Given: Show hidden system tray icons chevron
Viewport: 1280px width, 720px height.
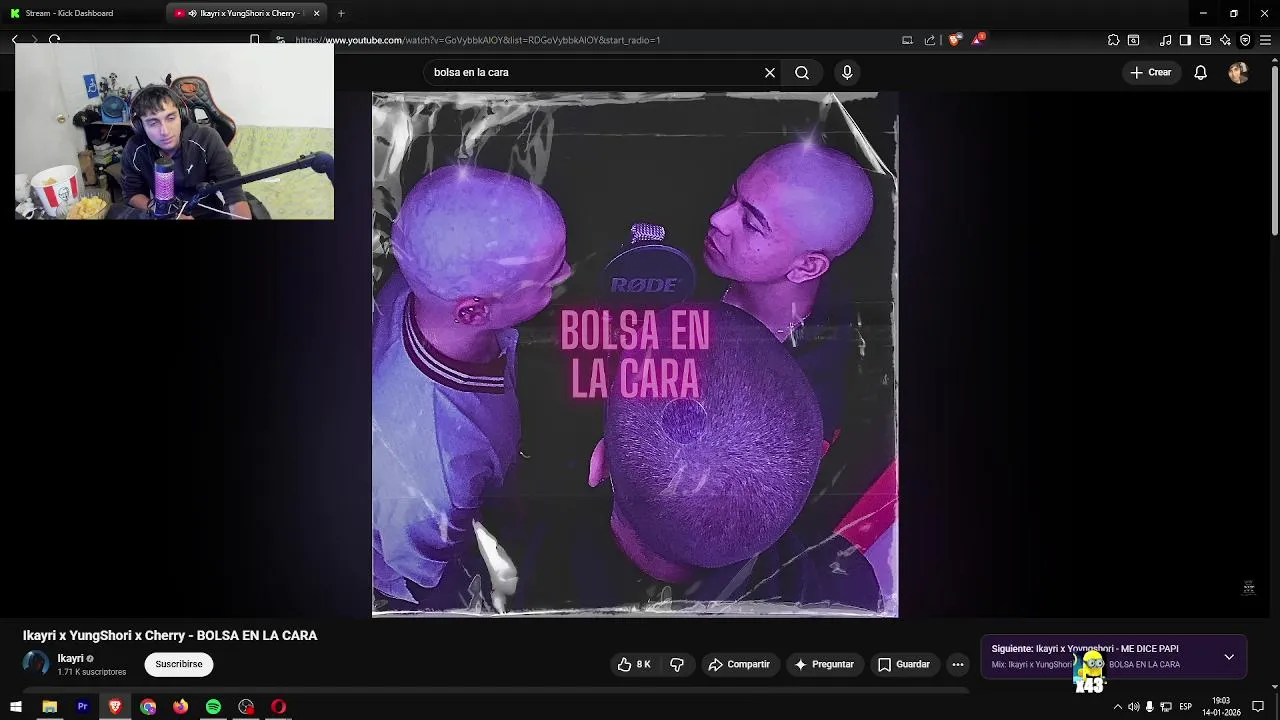Looking at the screenshot, I should click(x=1118, y=707).
